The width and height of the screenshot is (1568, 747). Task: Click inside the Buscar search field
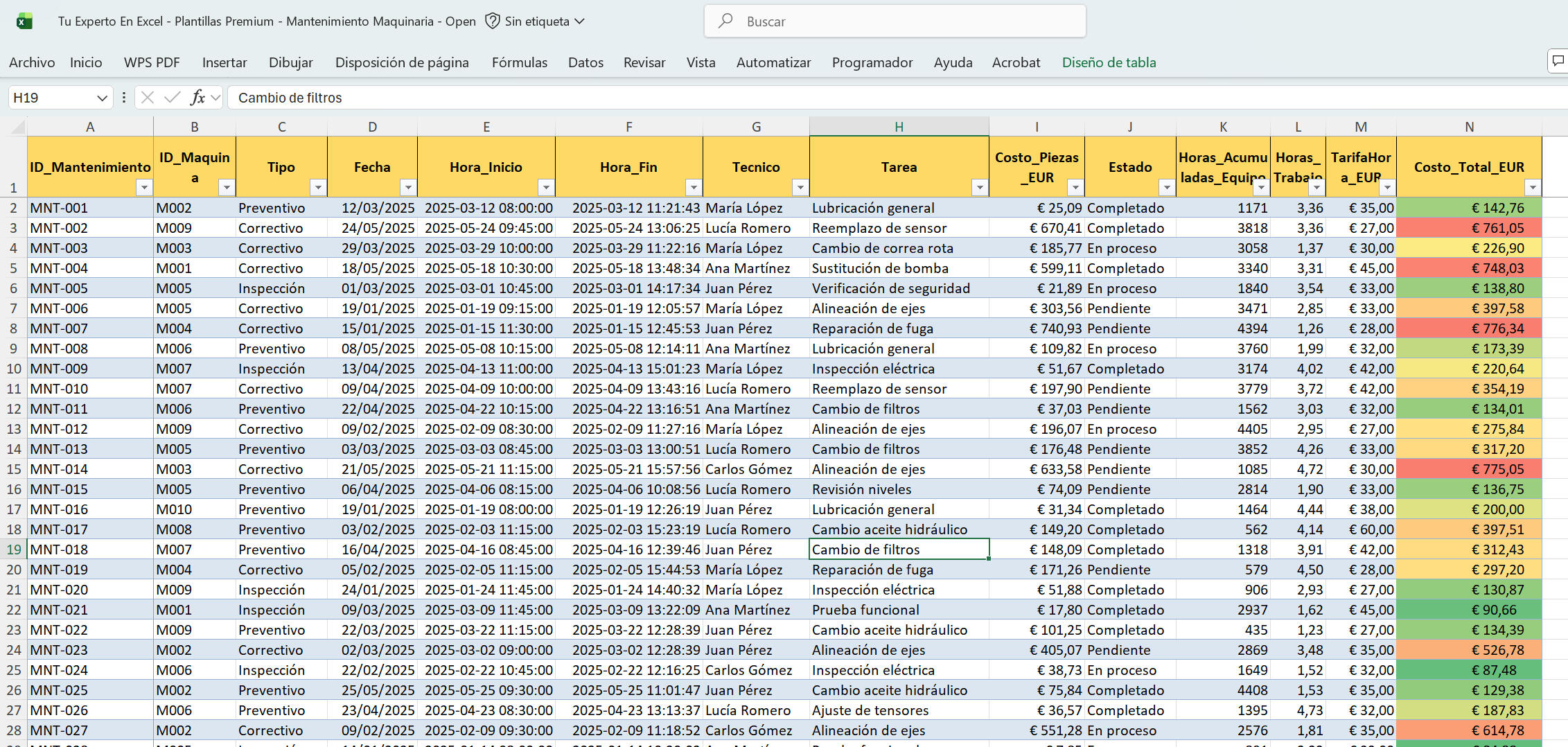[x=894, y=21]
